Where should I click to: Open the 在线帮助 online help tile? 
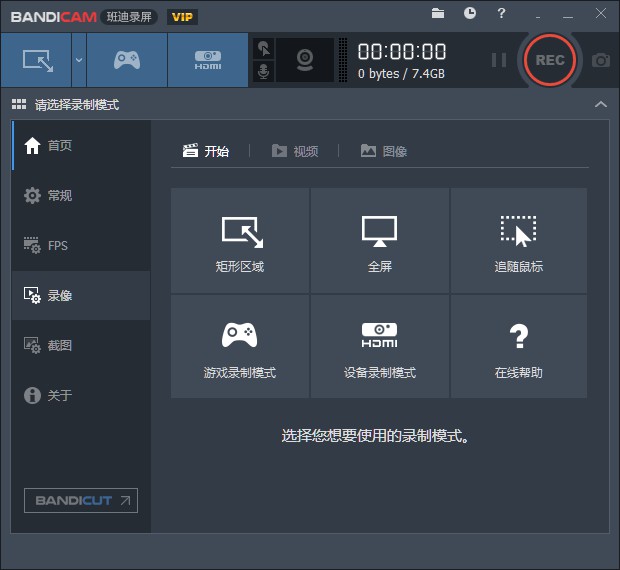[x=519, y=346]
